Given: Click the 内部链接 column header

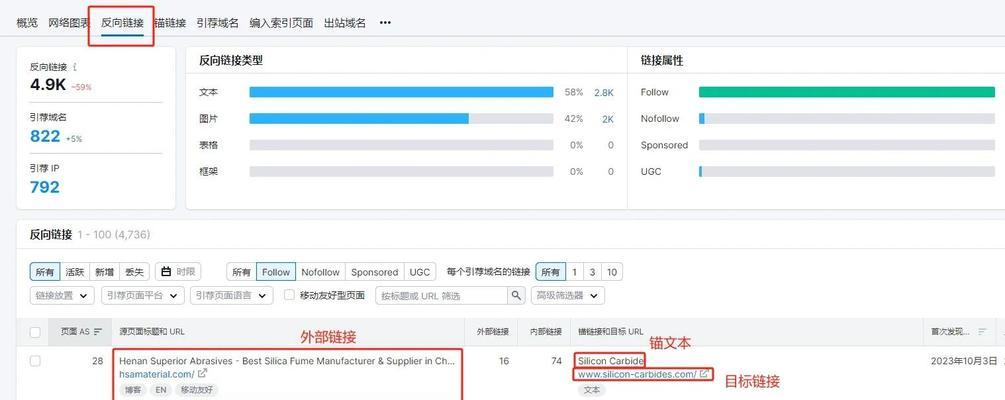Looking at the screenshot, I should [546, 332].
